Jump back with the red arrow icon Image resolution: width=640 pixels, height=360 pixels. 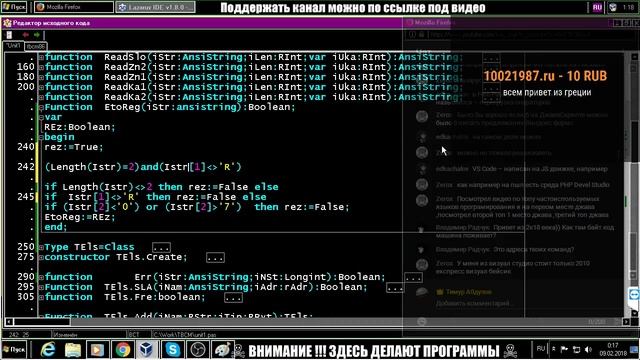[26, 35]
